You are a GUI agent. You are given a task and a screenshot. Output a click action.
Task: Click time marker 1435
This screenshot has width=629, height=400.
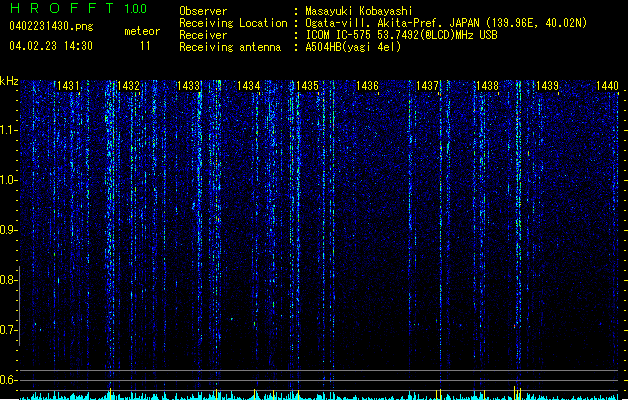[x=307, y=86]
